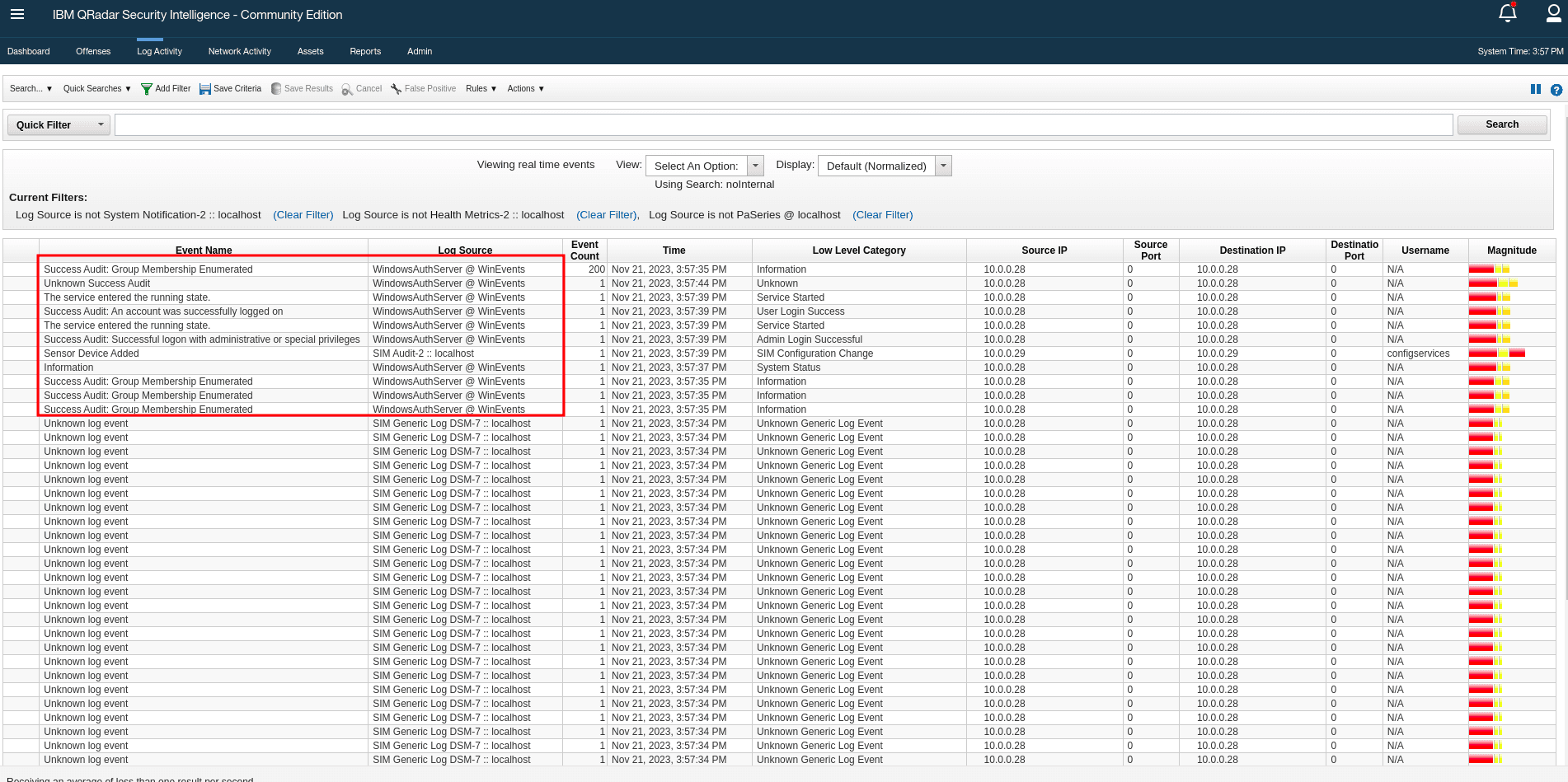The width and height of the screenshot is (1568, 782).
Task: Open the notifications bell
Action: (1507, 13)
